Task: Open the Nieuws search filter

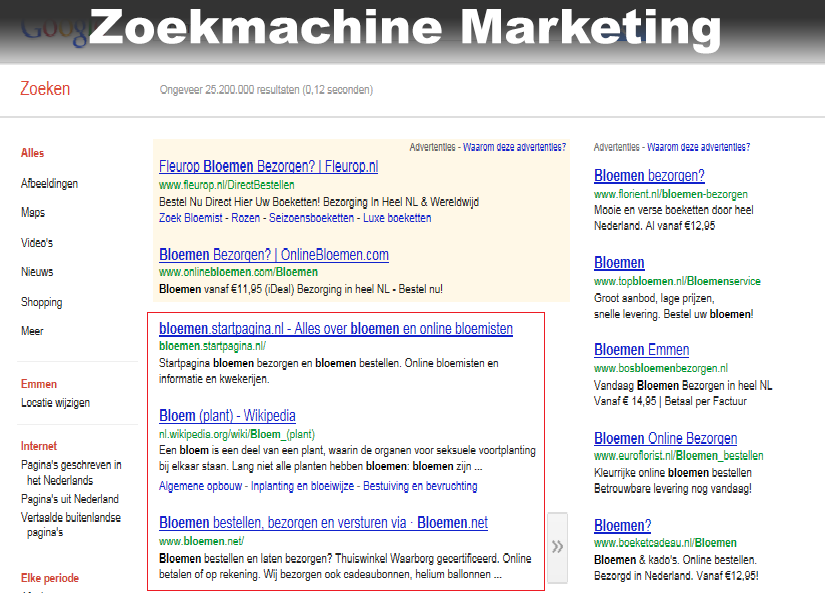Action: tap(37, 272)
